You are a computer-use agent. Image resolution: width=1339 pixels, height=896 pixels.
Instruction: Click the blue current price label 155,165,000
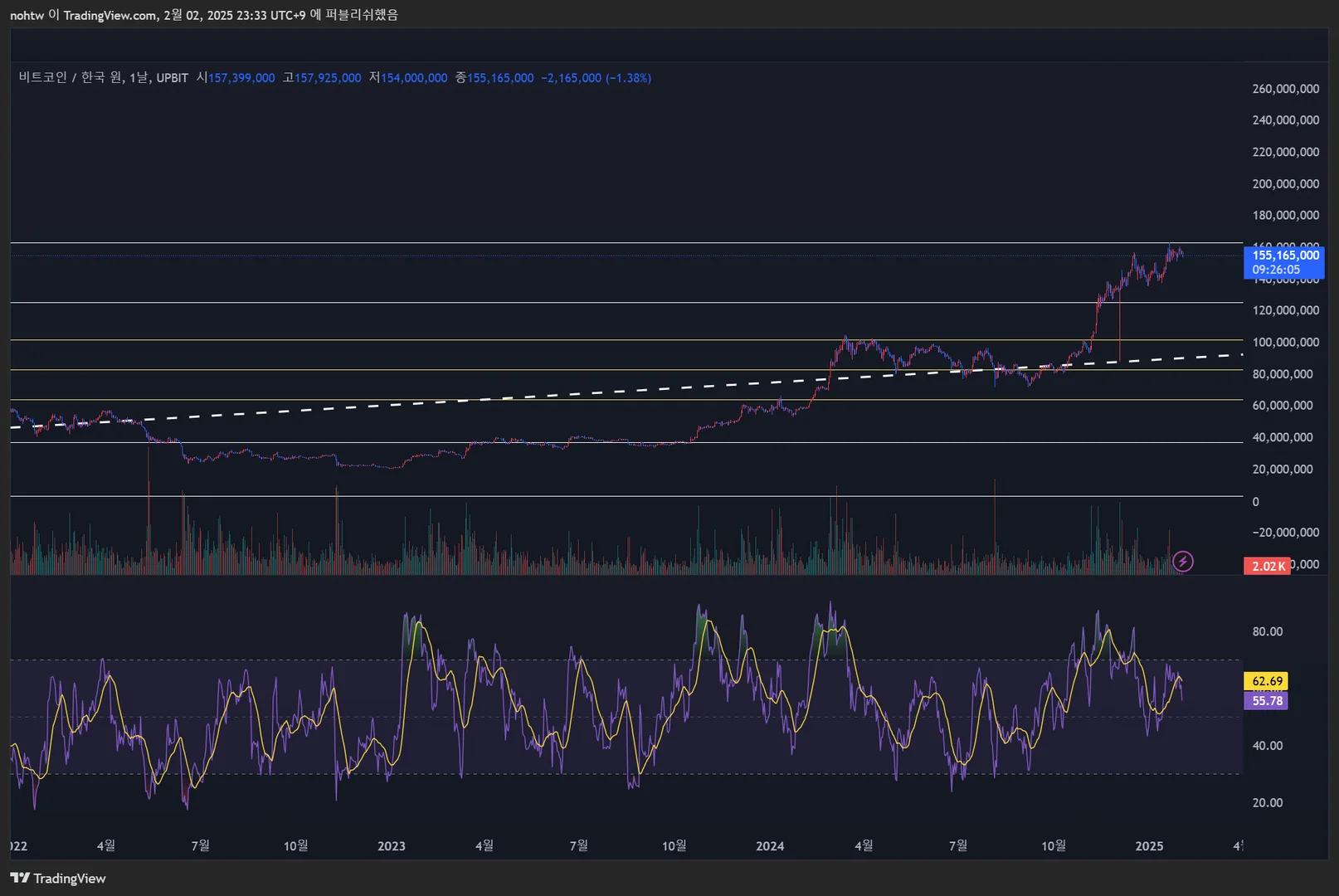[x=1284, y=256]
